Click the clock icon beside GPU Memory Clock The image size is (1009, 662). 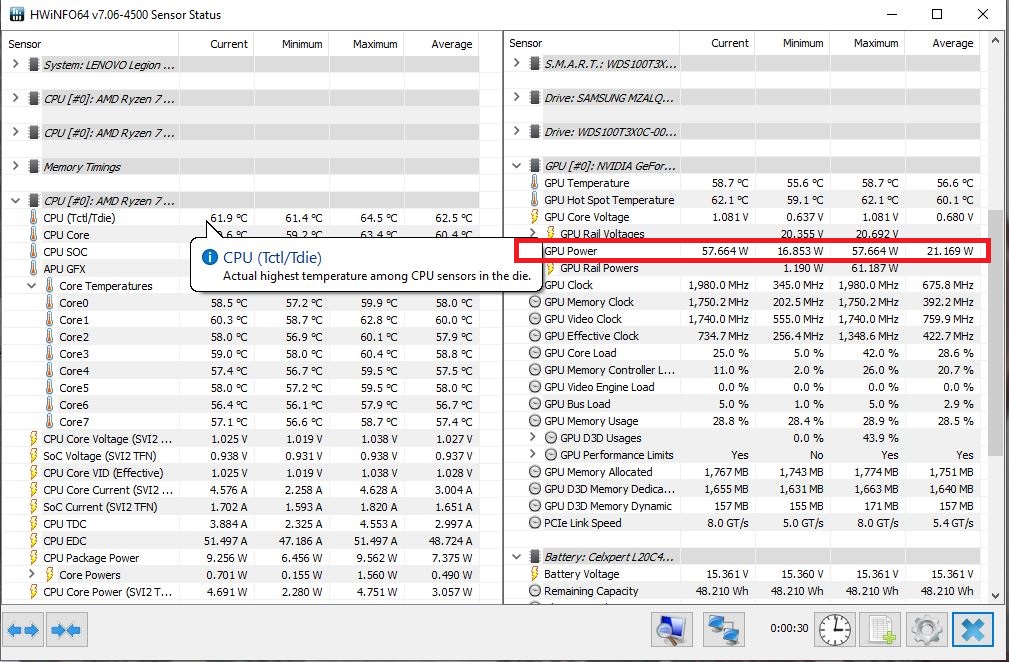(x=534, y=302)
